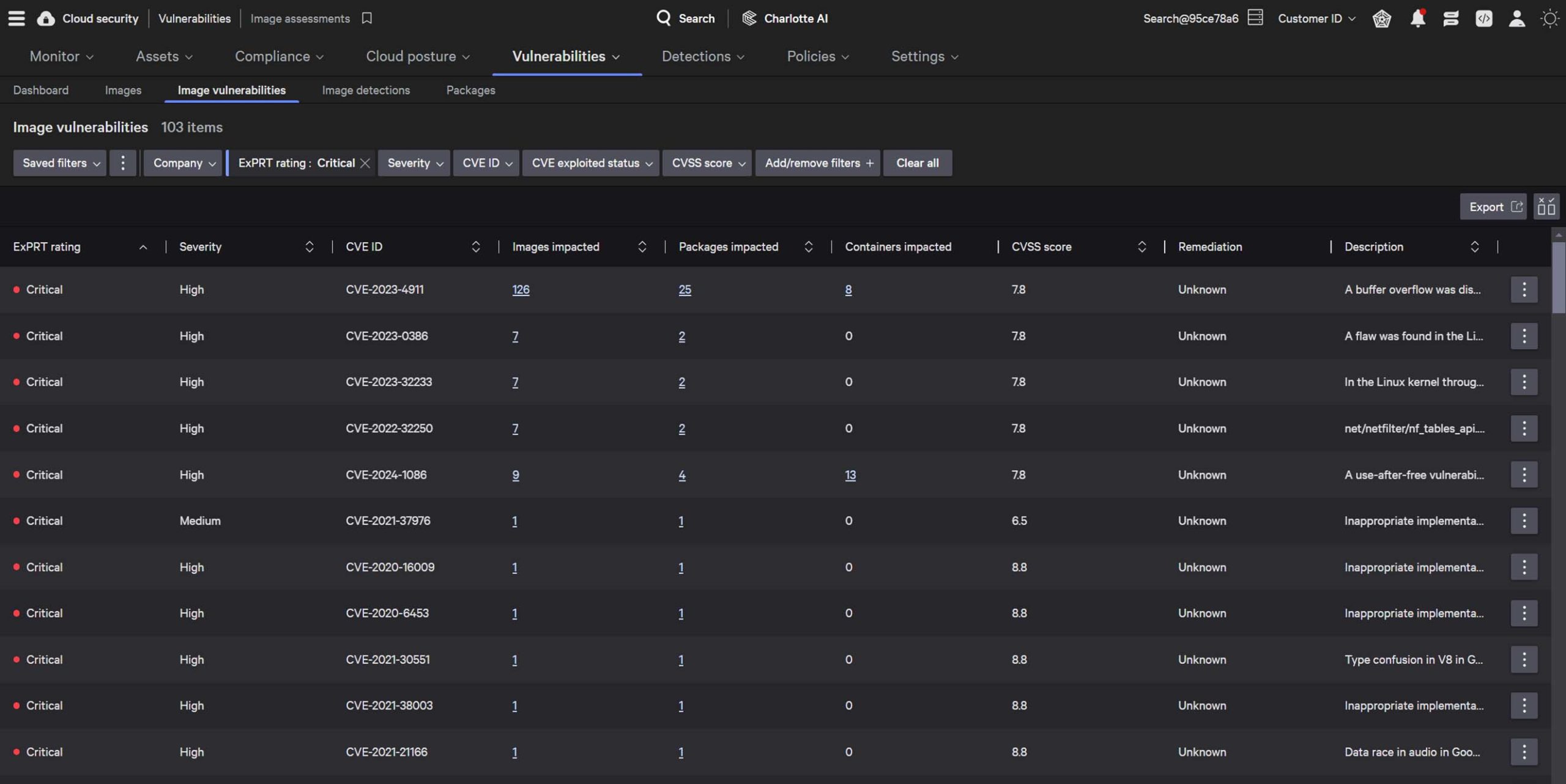
Task: Open the Customer ID dropdown
Action: point(1316,18)
